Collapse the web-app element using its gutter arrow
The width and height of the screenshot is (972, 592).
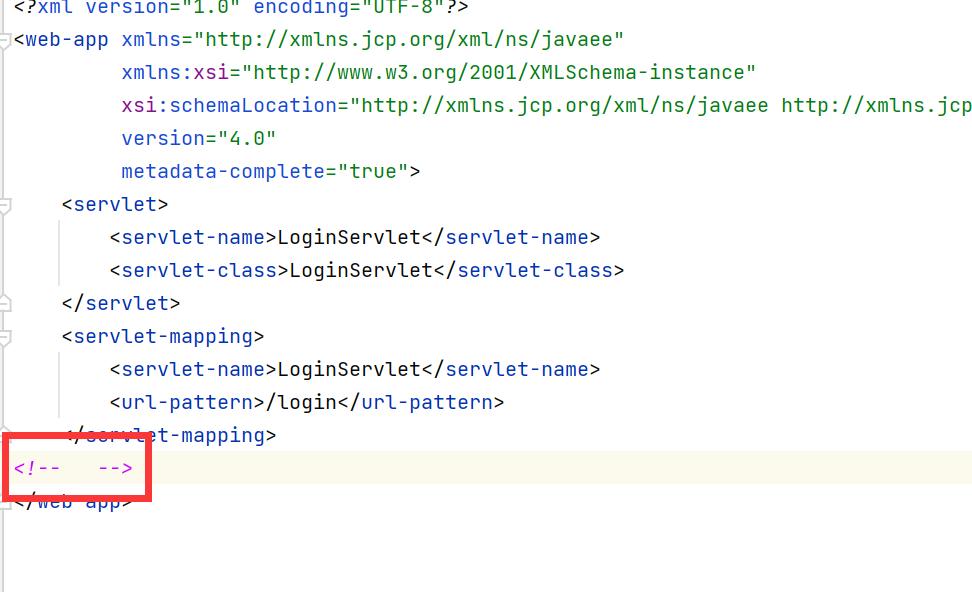pyautogui.click(x=4, y=39)
